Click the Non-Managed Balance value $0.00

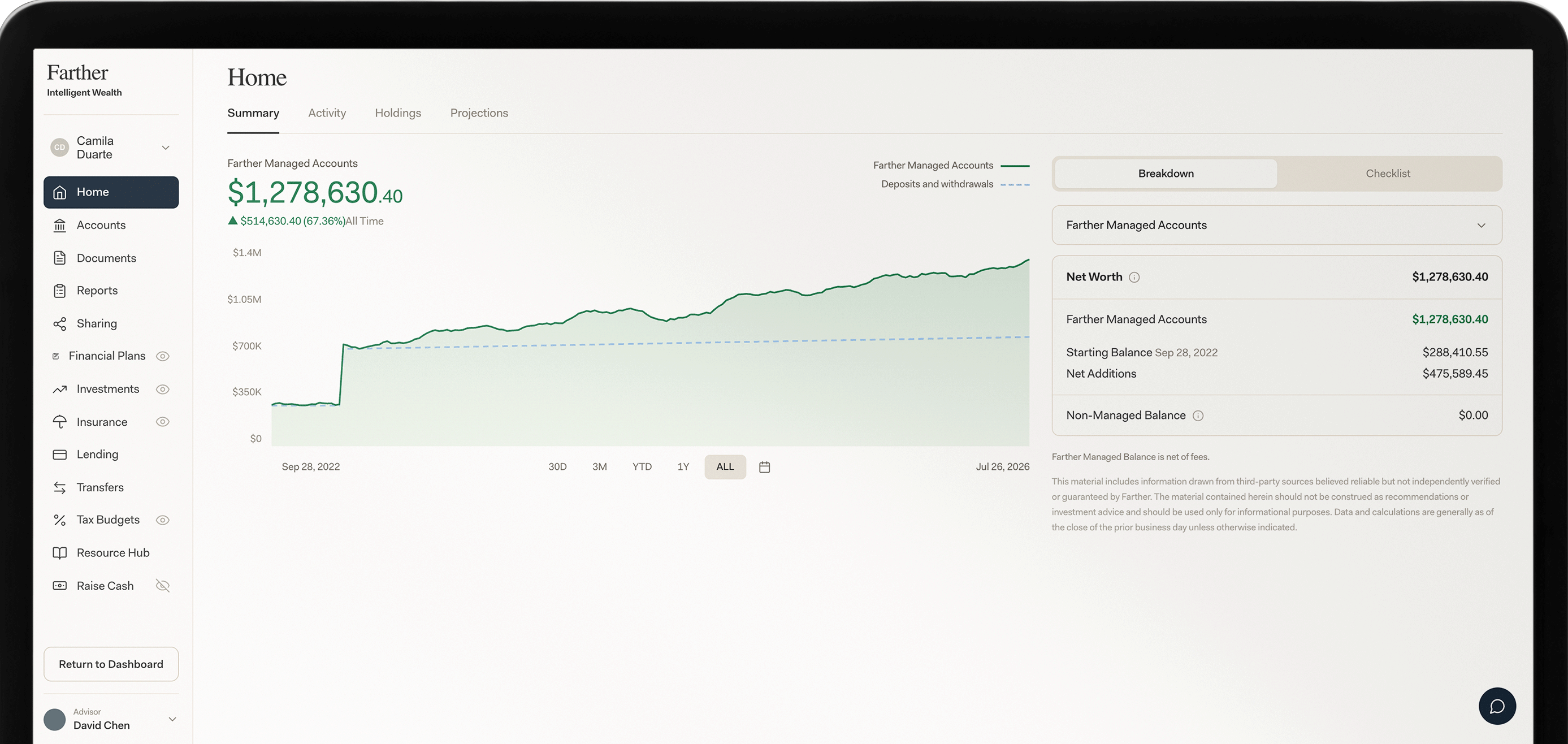(1473, 415)
